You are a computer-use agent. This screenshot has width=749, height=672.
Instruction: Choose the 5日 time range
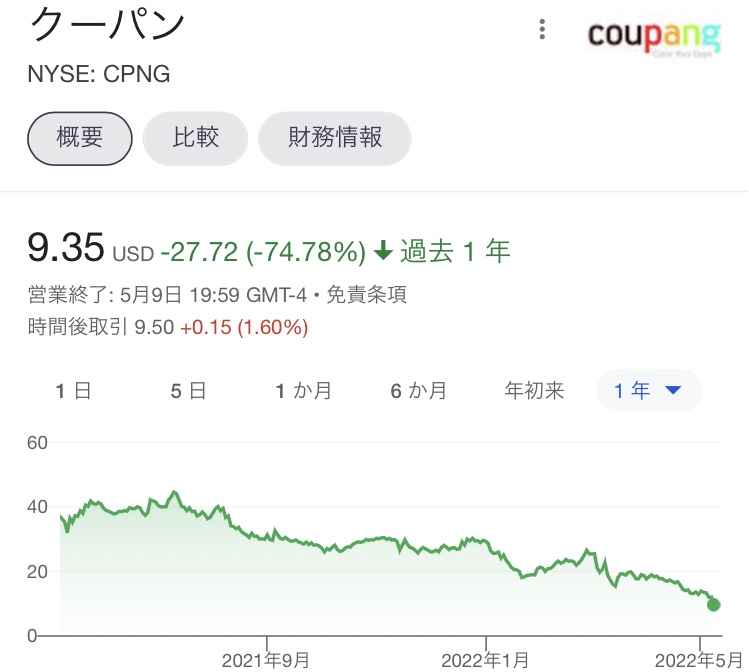click(x=188, y=391)
